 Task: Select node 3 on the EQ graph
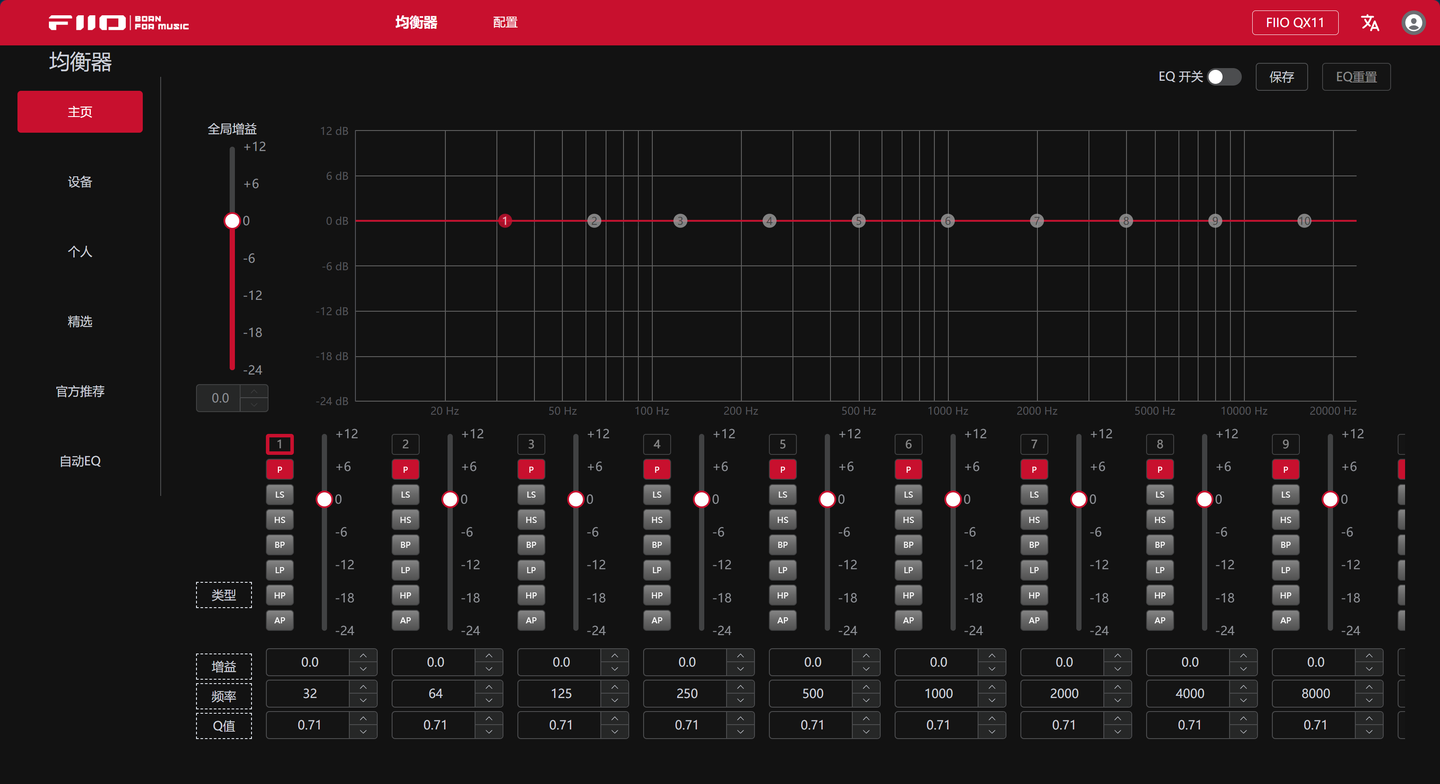(x=680, y=221)
